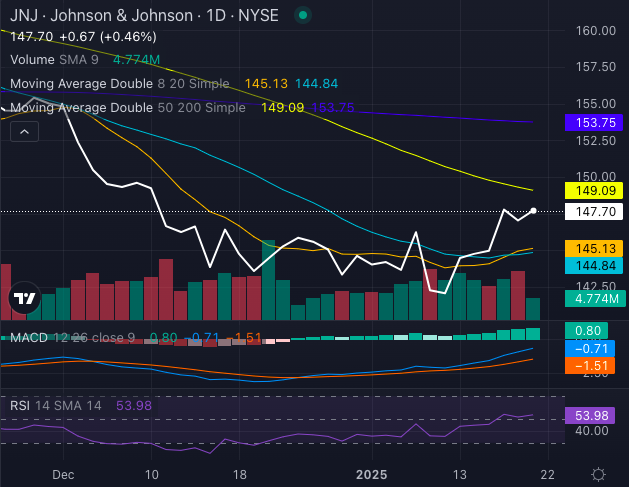The width and height of the screenshot is (629, 487).
Task: Click the 53.98 RSI axis tag
Action: (593, 415)
